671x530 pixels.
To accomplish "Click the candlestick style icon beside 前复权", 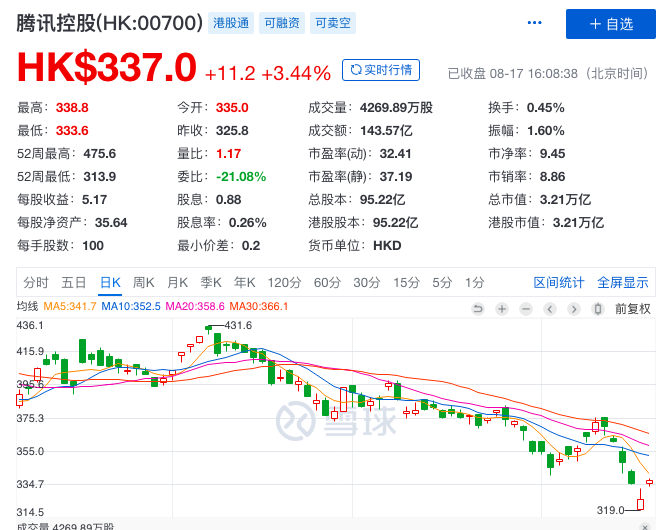I will (598, 309).
